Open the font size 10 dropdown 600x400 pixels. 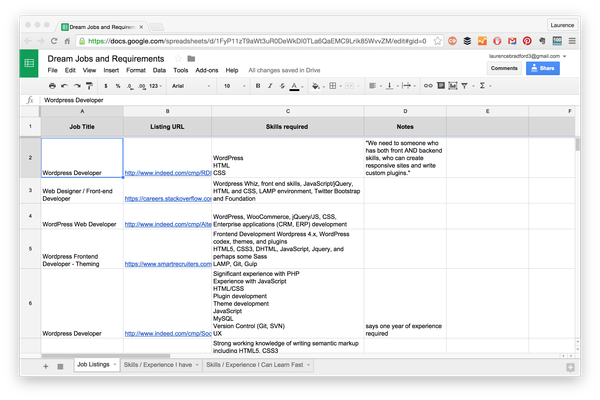point(234,86)
